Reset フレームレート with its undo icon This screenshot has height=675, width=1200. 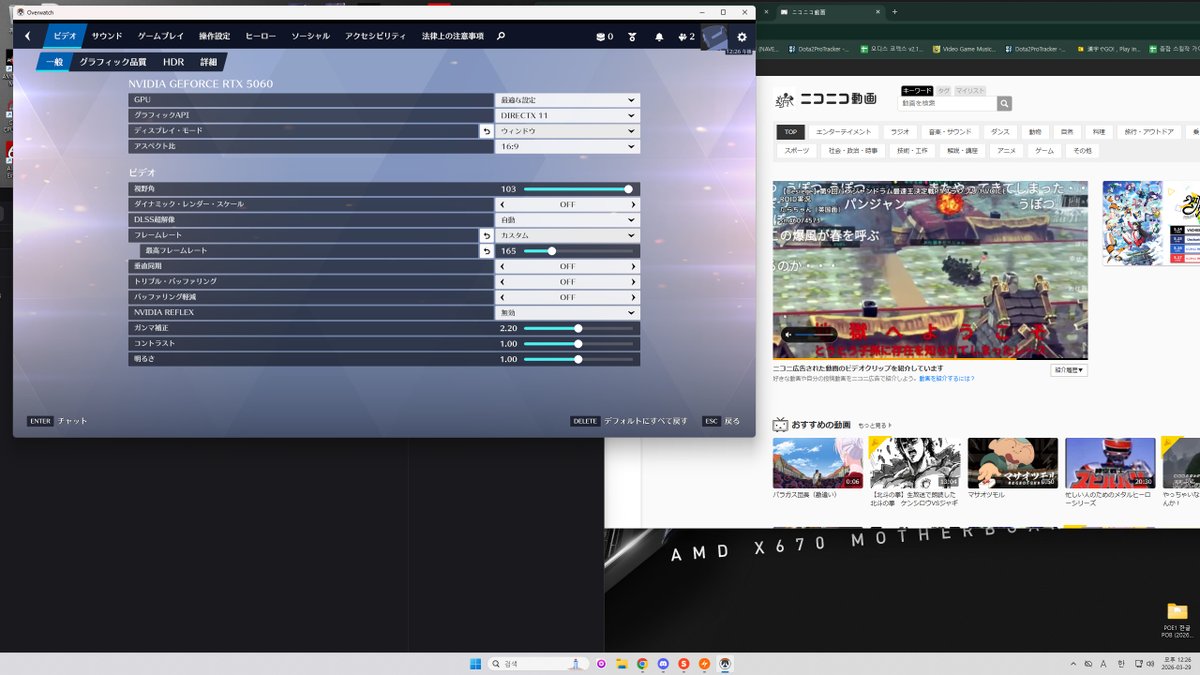click(x=487, y=235)
